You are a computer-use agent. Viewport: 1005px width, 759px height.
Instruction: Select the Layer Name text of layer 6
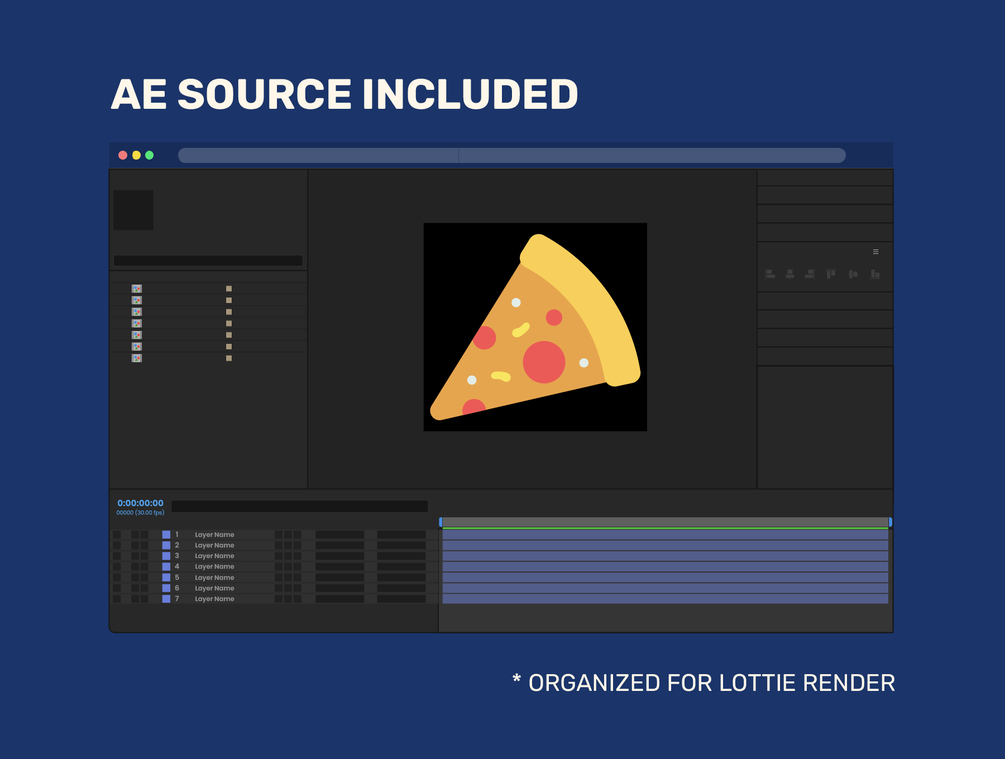215,588
